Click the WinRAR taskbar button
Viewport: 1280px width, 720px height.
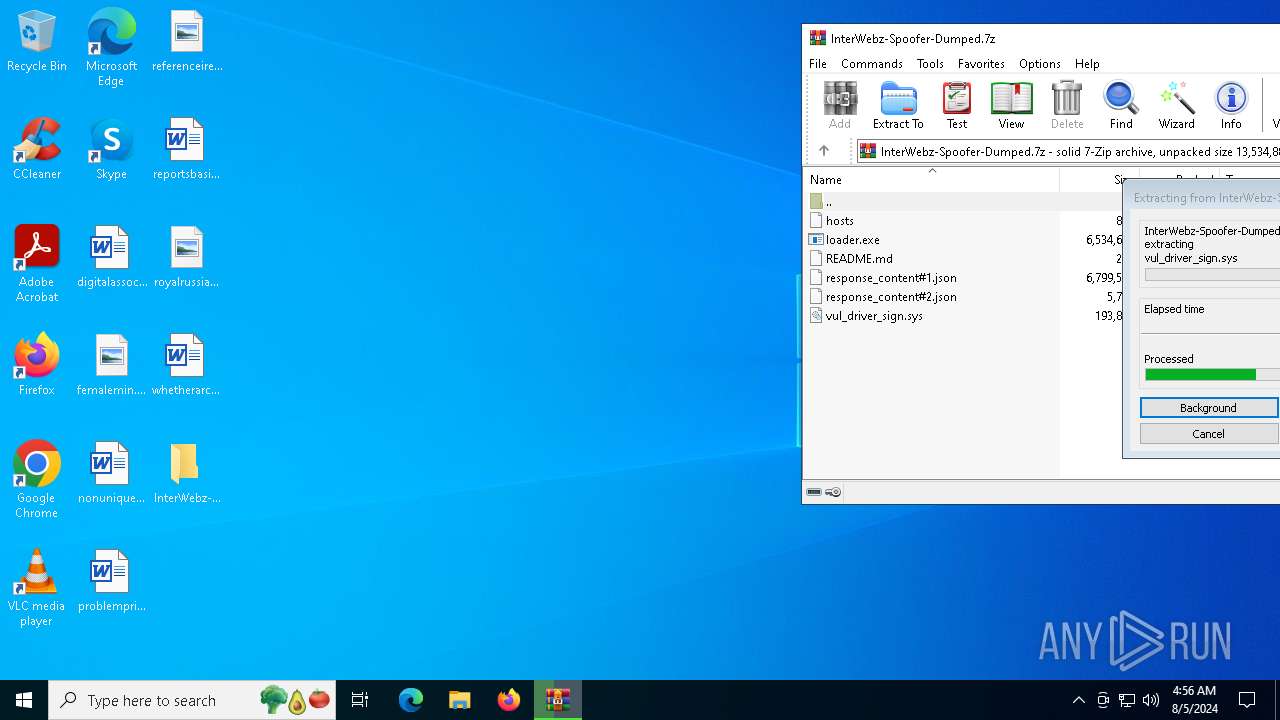click(x=558, y=700)
